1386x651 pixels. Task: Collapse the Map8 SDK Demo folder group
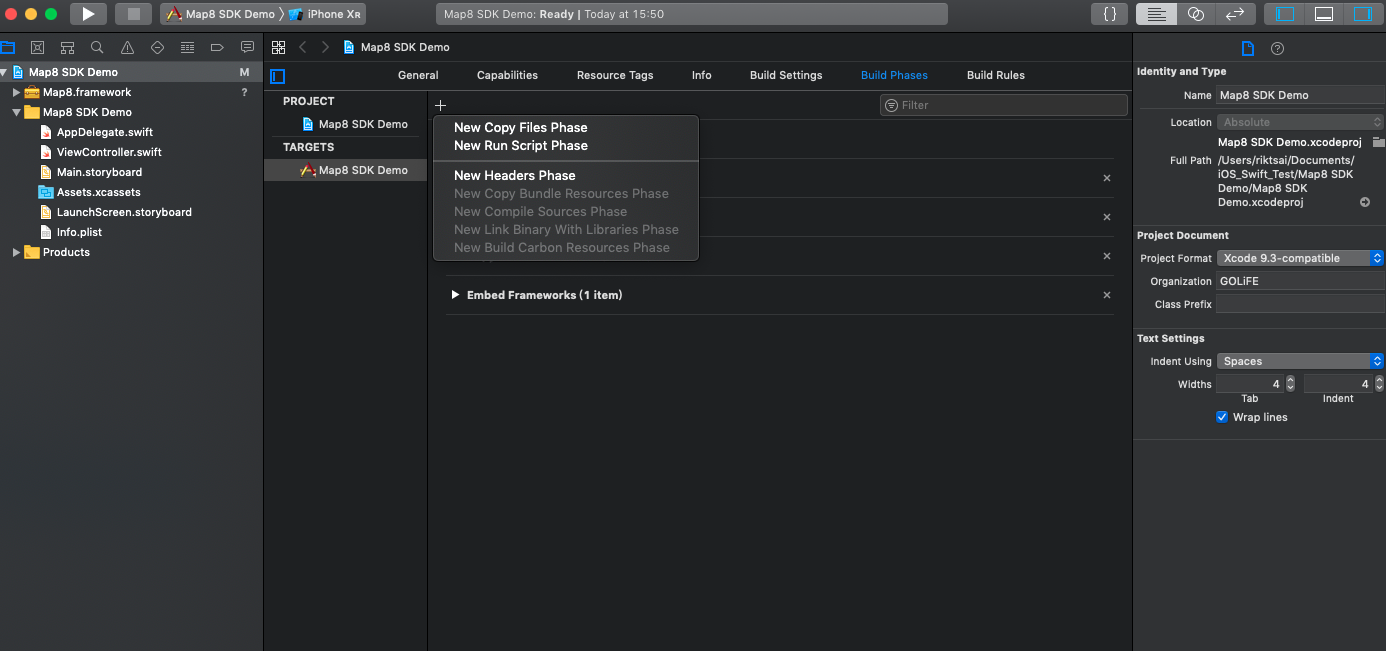(16, 112)
